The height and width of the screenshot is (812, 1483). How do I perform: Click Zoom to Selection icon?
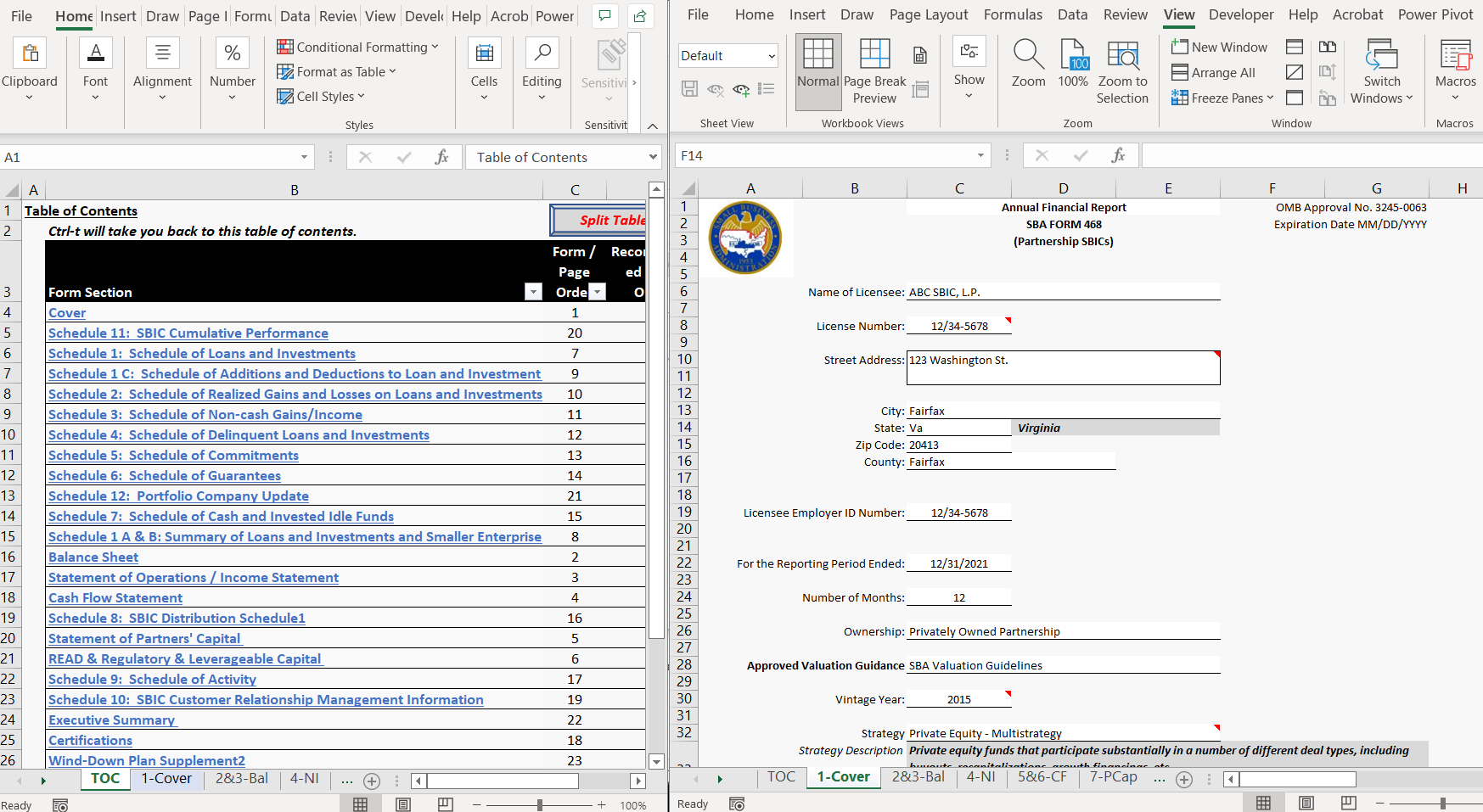point(1122,56)
